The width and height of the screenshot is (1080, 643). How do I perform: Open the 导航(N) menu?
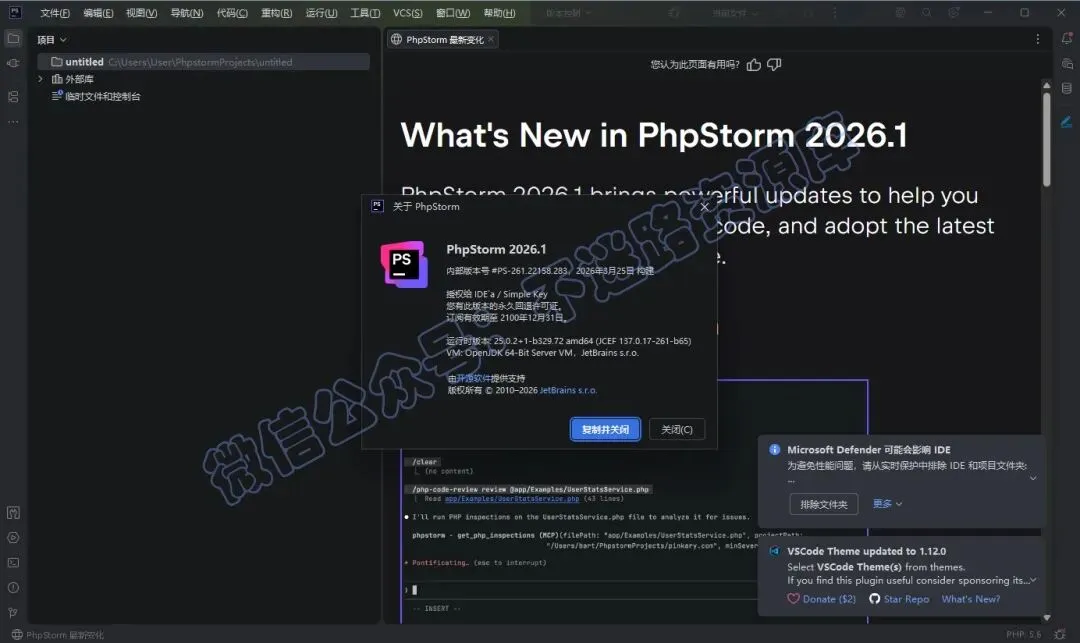[187, 13]
